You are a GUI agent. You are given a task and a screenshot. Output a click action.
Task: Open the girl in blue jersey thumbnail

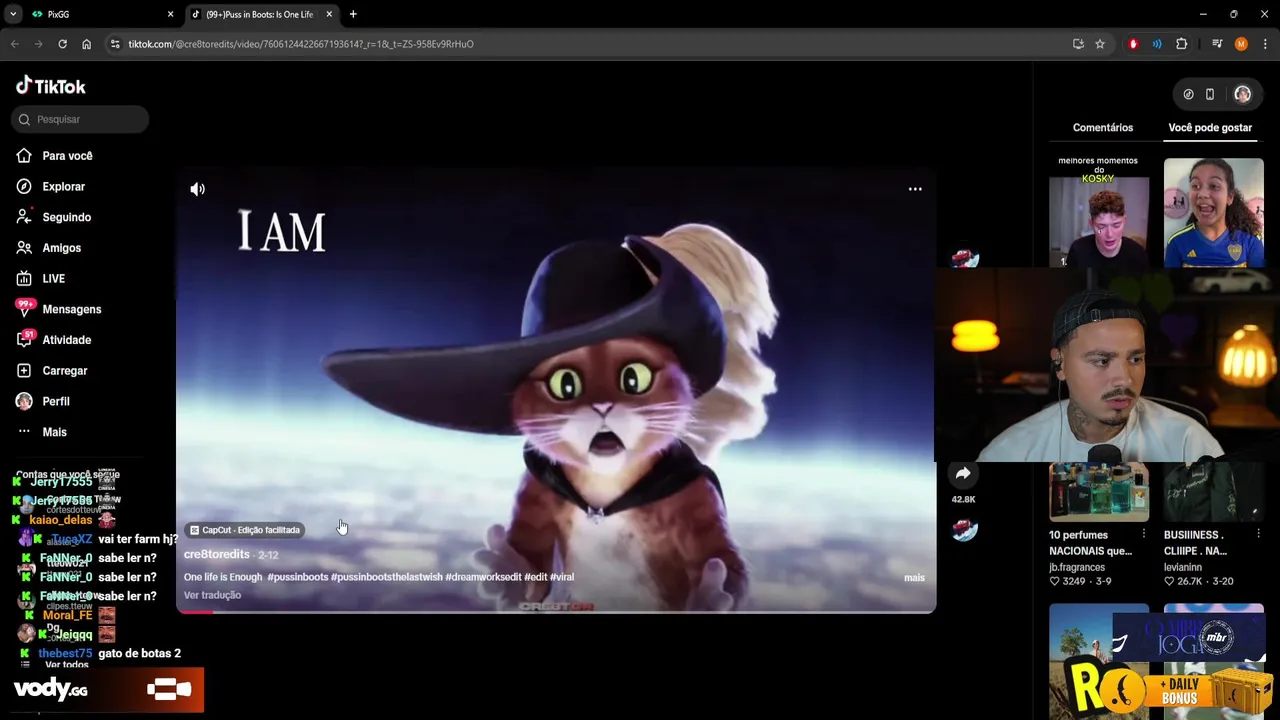1214,212
